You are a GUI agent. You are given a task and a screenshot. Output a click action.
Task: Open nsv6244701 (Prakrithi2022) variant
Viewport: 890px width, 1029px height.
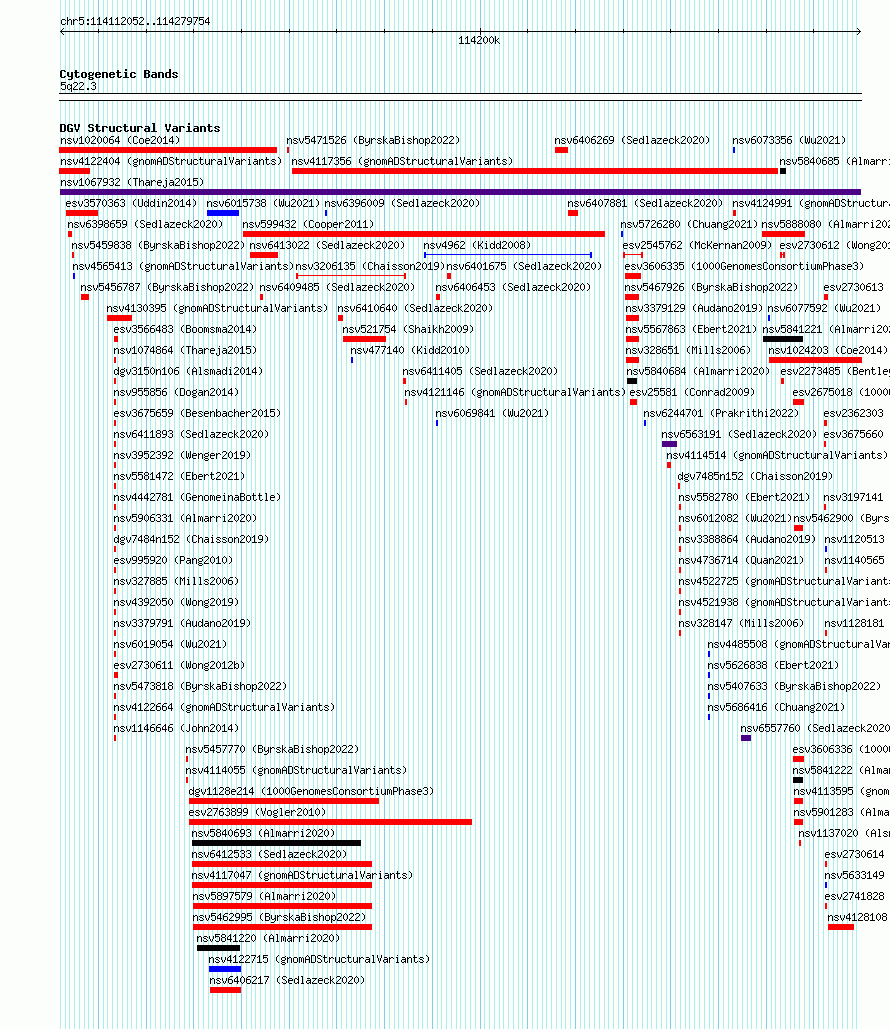721,413
